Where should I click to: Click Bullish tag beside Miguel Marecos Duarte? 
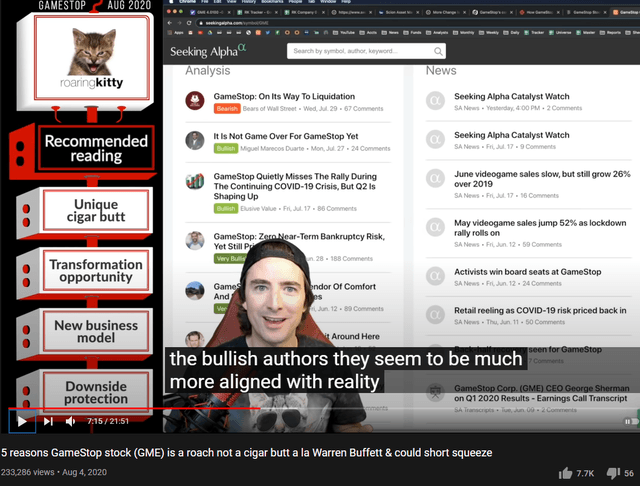point(226,148)
